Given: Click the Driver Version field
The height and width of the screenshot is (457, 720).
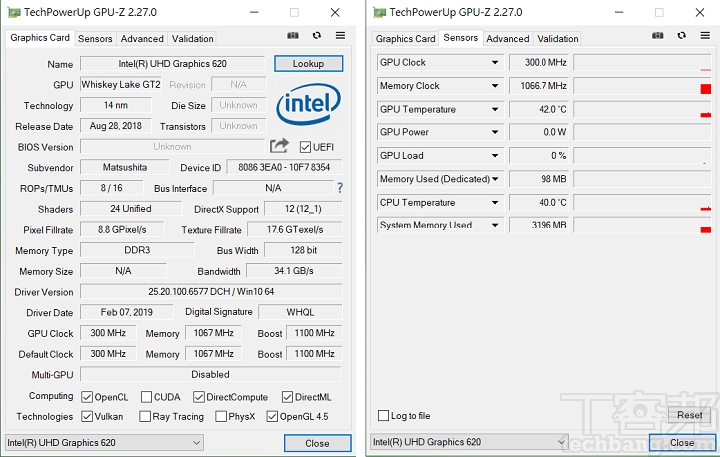Looking at the screenshot, I should 211,292.
